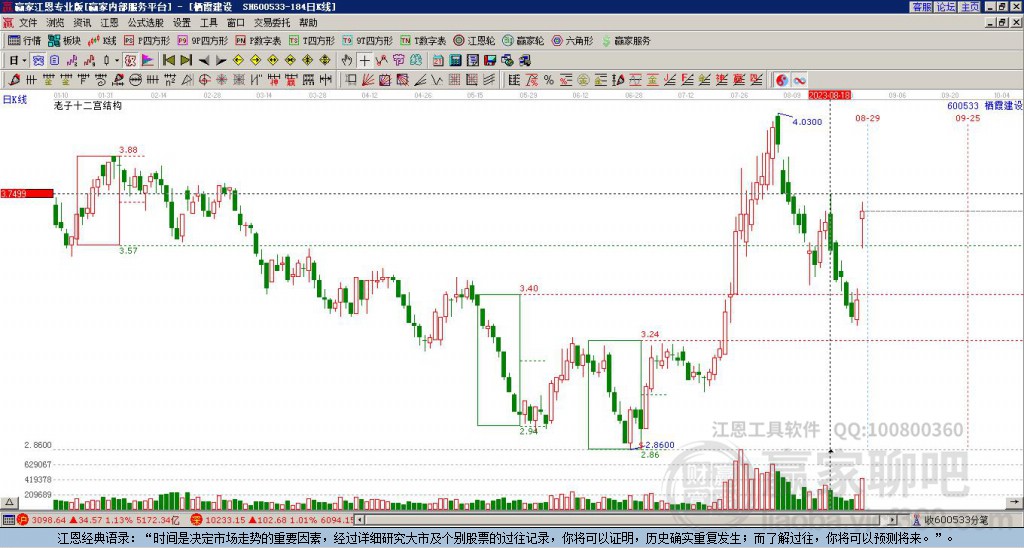This screenshot has height=548, width=1024.
Task: Select the percent % tool icon
Action: pos(549,80)
